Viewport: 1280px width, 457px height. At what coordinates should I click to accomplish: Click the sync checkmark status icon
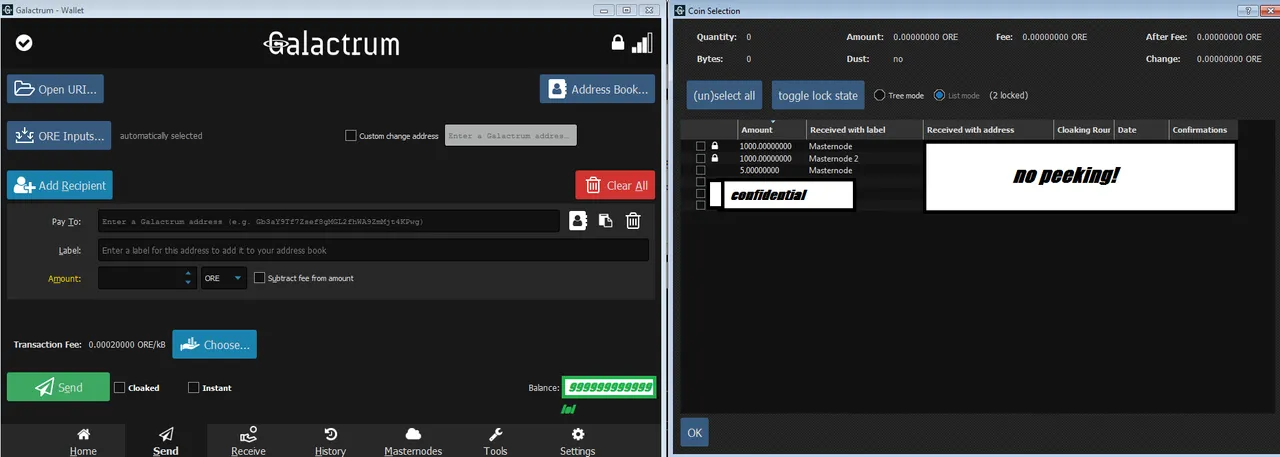(x=25, y=43)
